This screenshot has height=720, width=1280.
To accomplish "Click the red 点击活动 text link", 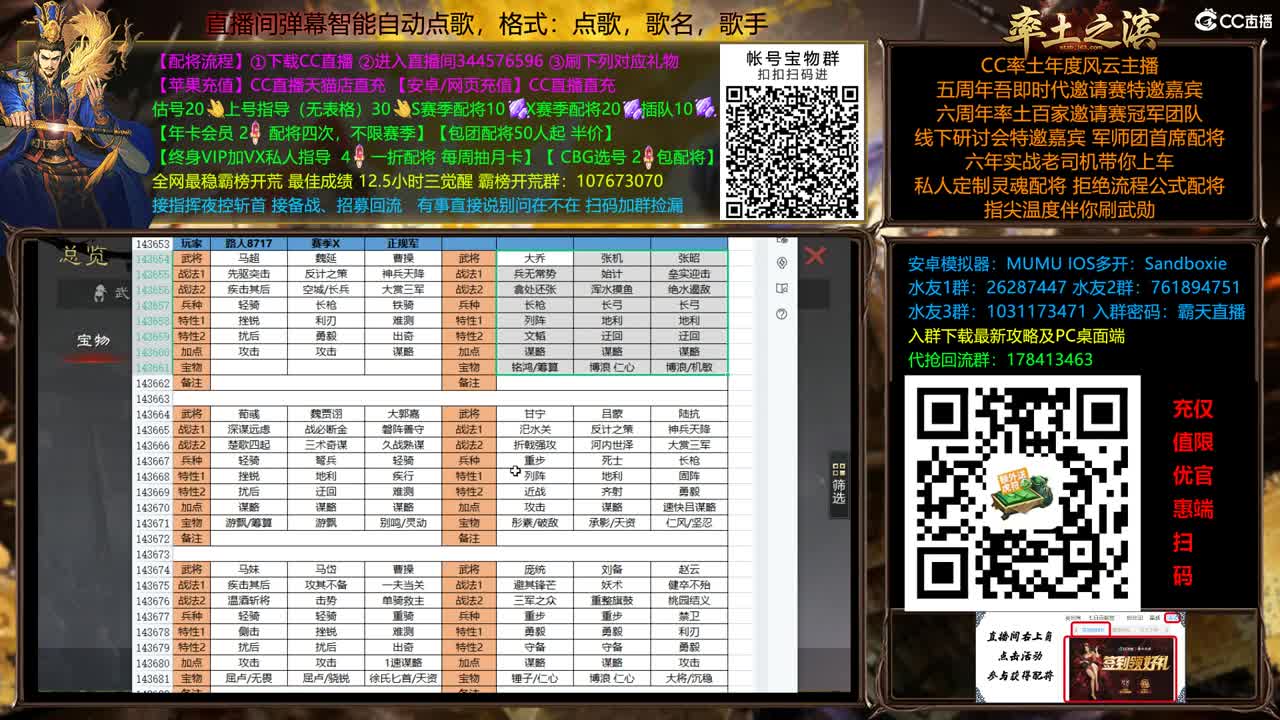I will (1020, 655).
